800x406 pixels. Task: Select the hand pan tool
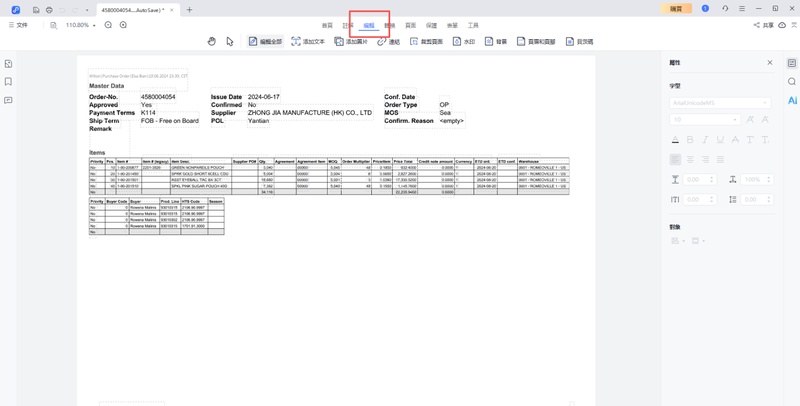point(211,42)
